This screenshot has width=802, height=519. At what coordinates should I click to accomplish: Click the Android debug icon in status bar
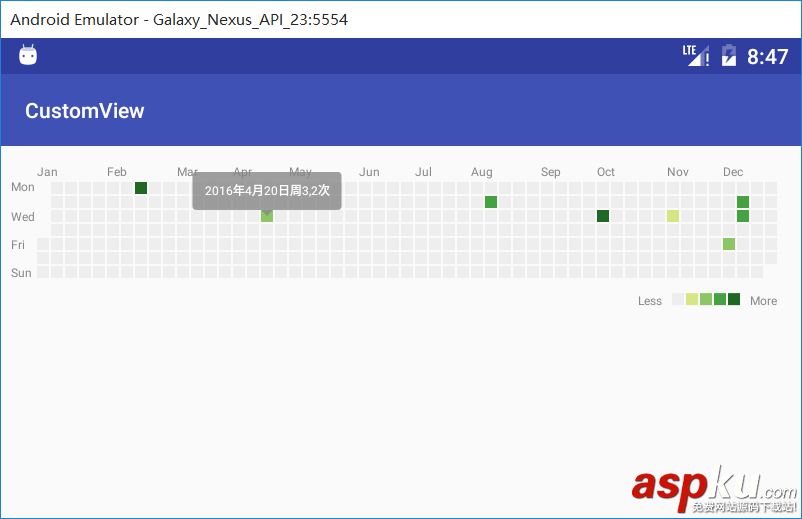(28, 56)
